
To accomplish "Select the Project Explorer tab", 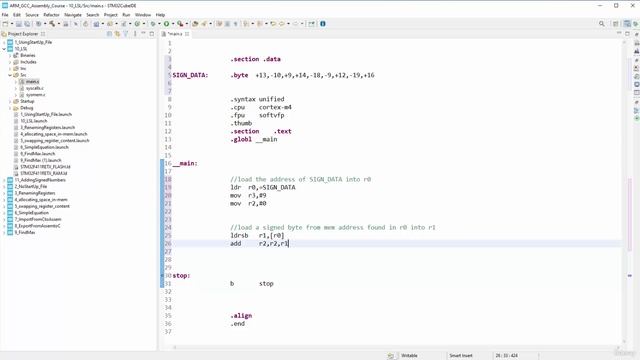I will (x=22, y=34).
